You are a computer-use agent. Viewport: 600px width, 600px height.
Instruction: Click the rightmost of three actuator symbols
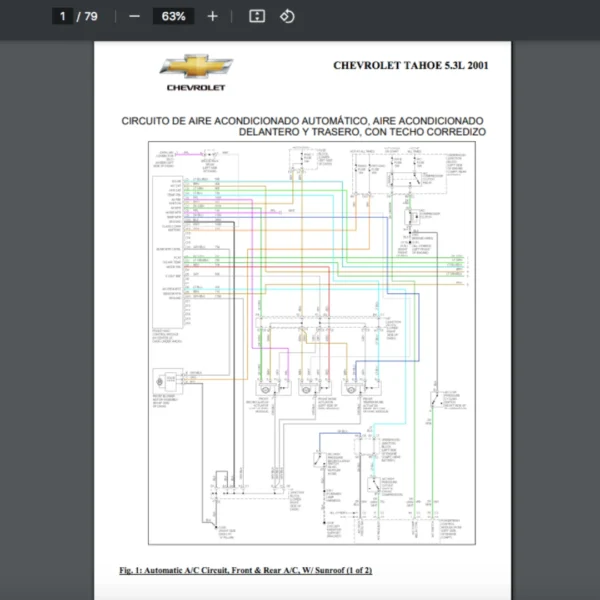pos(351,388)
